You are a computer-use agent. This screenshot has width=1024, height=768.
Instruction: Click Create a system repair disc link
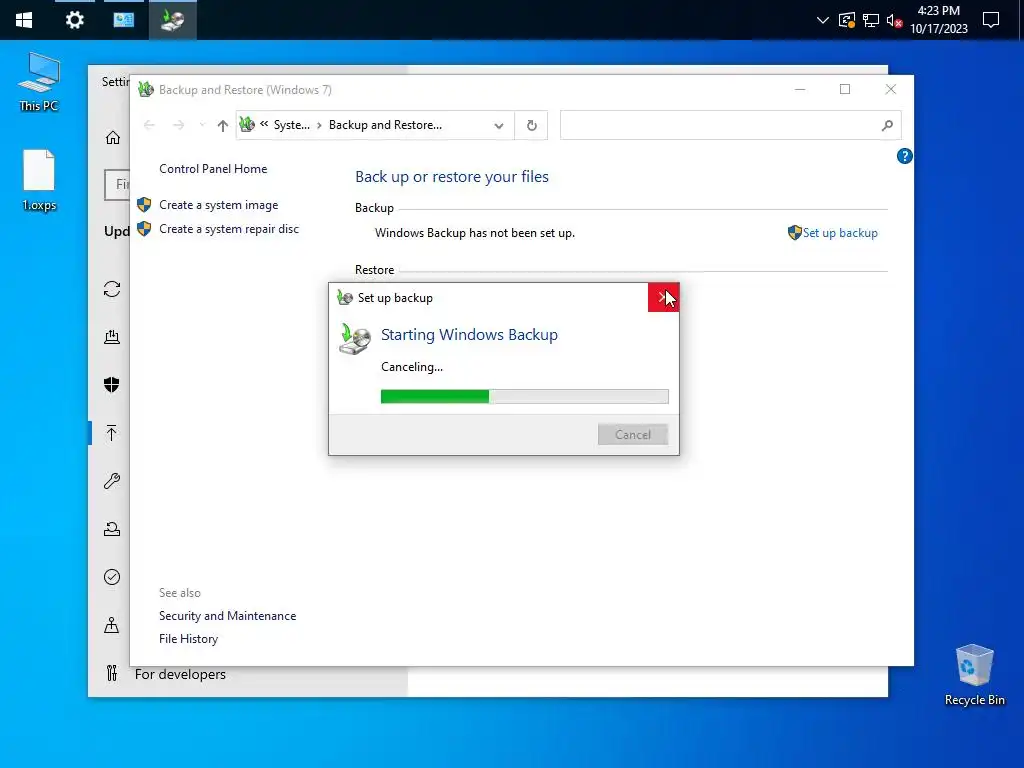click(x=229, y=229)
